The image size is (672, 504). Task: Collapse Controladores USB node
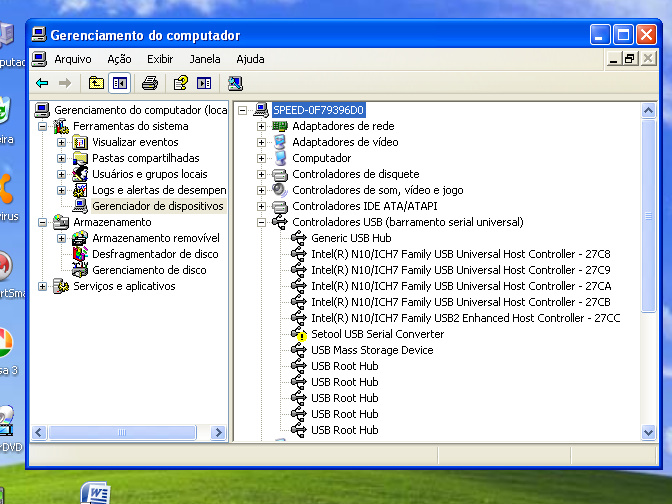click(261, 222)
